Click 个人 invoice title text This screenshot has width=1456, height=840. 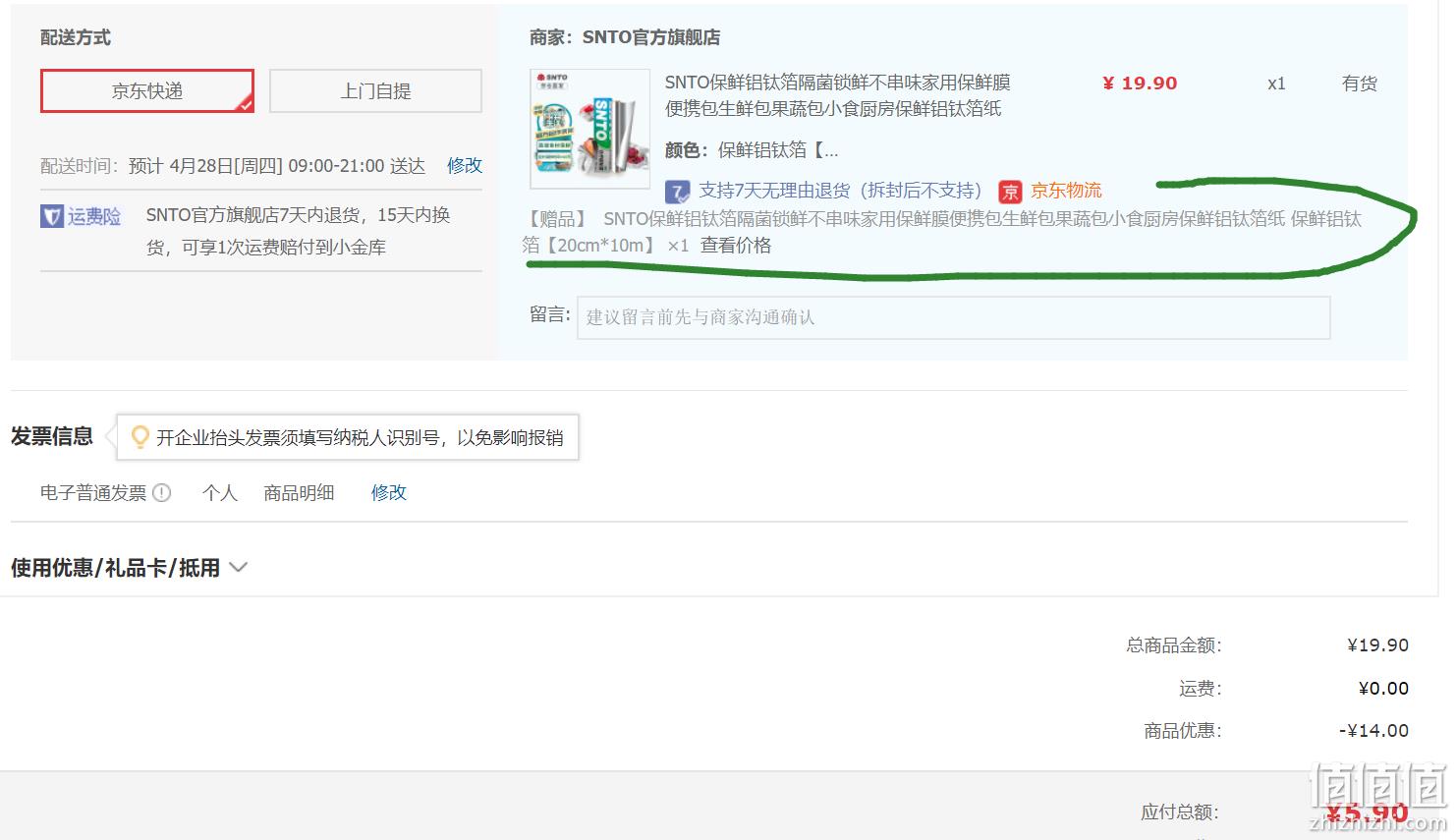[220, 493]
